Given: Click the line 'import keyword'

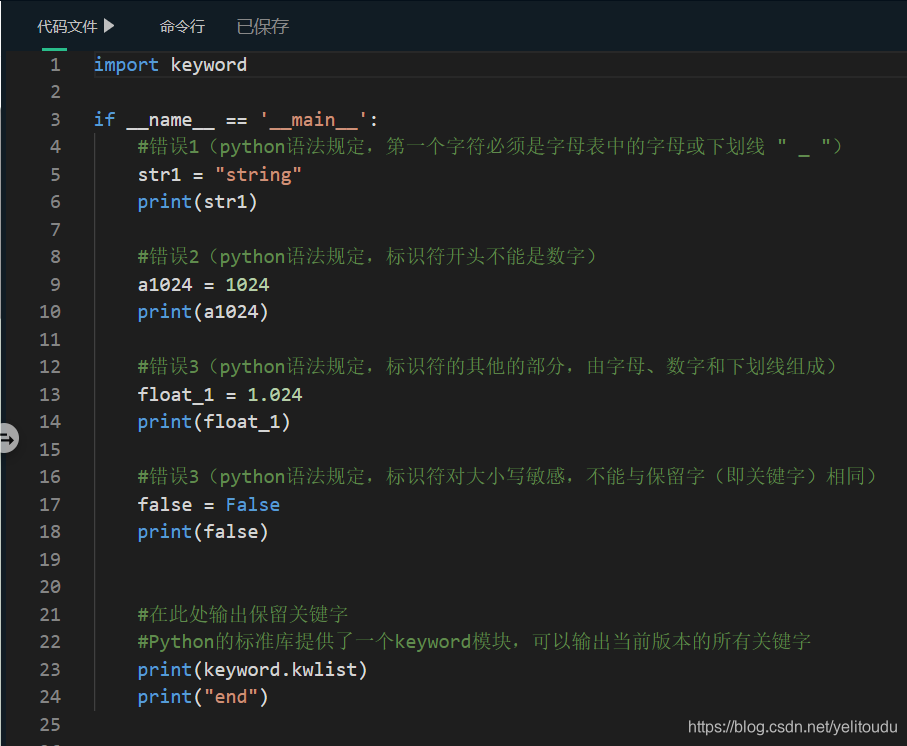Looking at the screenshot, I should 170,65.
